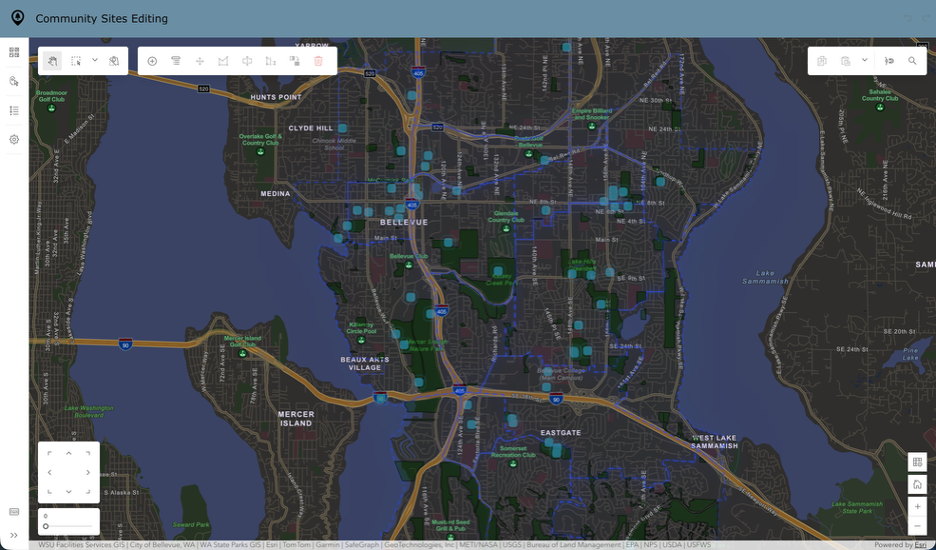Click the Seward Park label

pyautogui.click(x=190, y=524)
